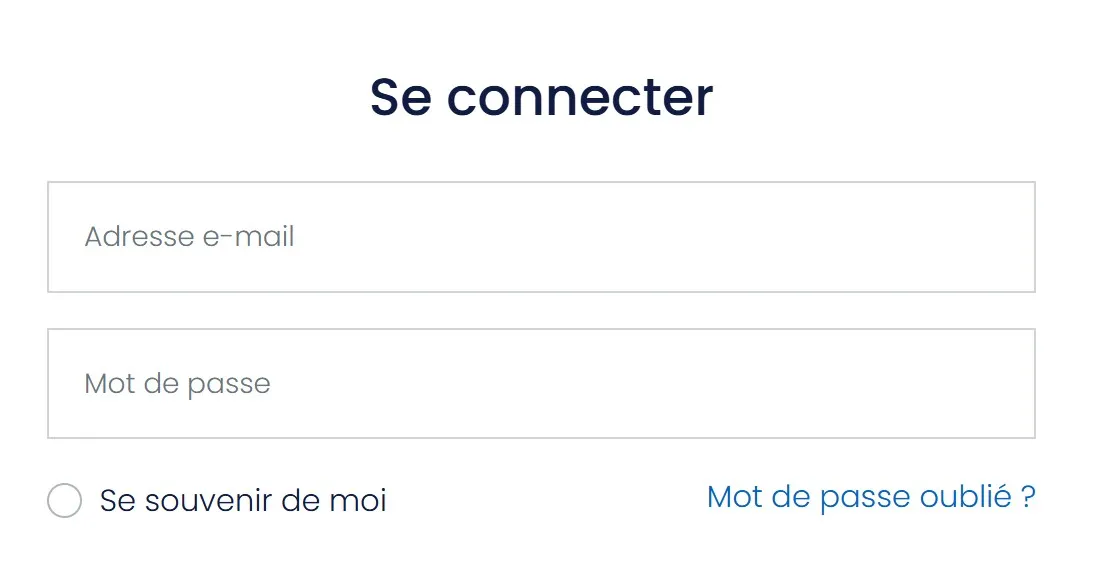Enable the Se souvenir de moi option
1100x571 pixels.
64,501
